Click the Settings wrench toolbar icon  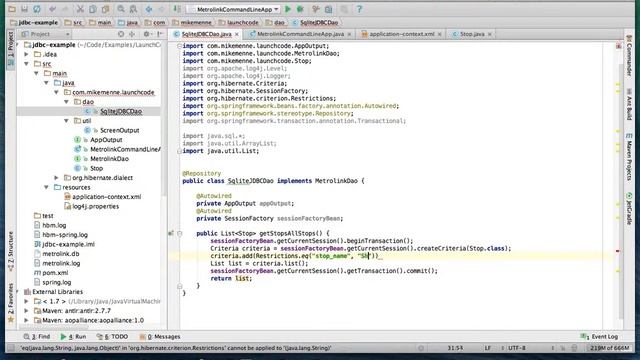click(316, 9)
